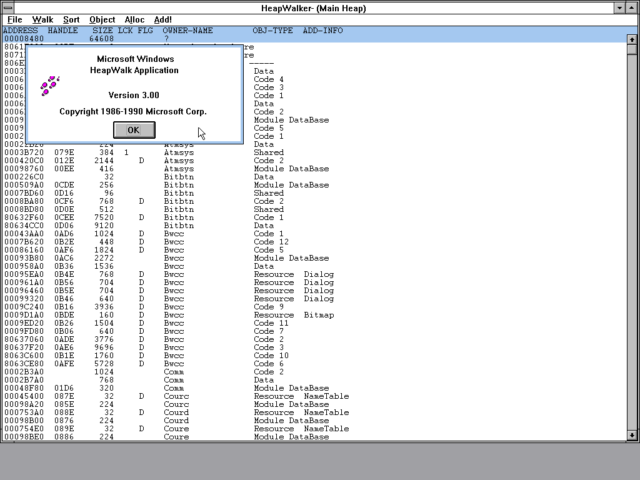Click the scrollbar down arrow

[x=631, y=436]
